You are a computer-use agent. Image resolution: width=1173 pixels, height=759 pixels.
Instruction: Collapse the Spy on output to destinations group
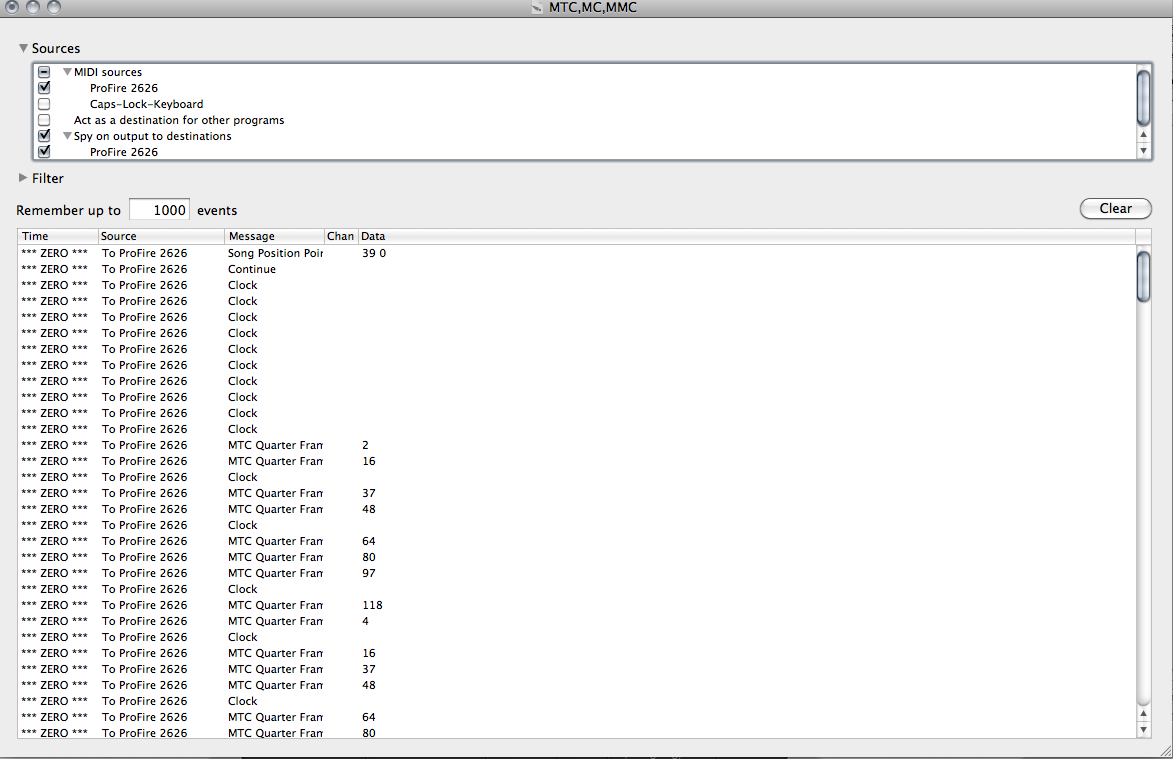(67, 136)
